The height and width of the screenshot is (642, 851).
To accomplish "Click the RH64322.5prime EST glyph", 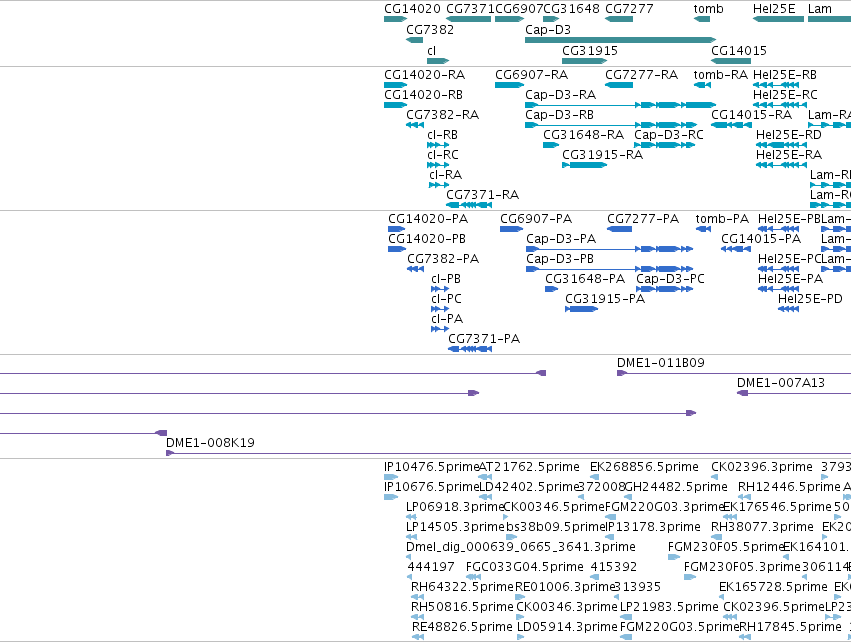I will [x=417, y=597].
